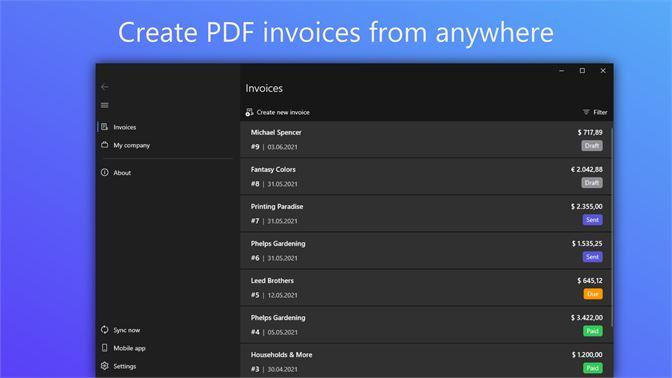672x378 pixels.
Task: Click the Invoices page heading
Action: click(x=264, y=88)
